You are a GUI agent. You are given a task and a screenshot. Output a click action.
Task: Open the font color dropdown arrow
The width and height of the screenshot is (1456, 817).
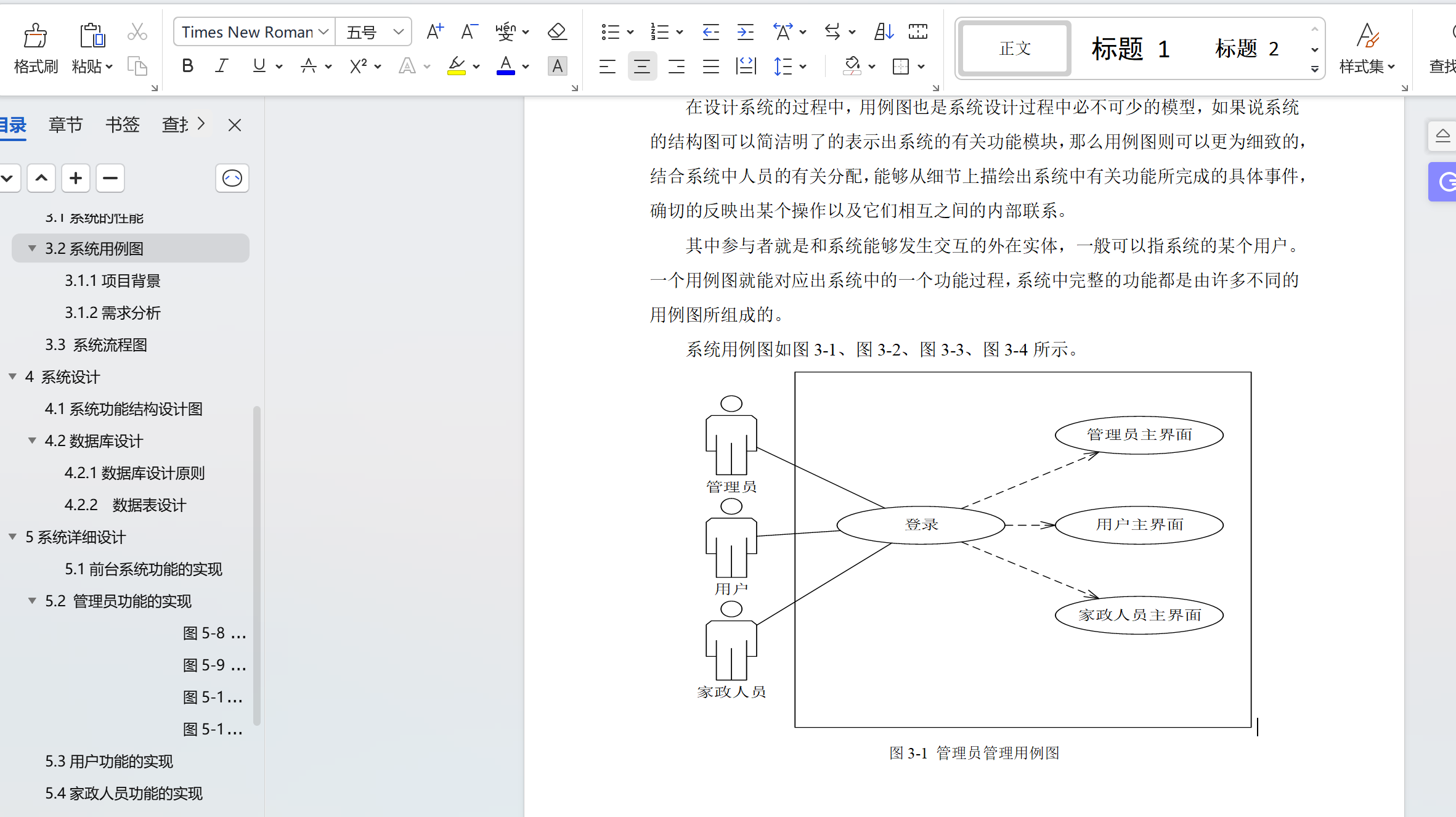click(525, 66)
